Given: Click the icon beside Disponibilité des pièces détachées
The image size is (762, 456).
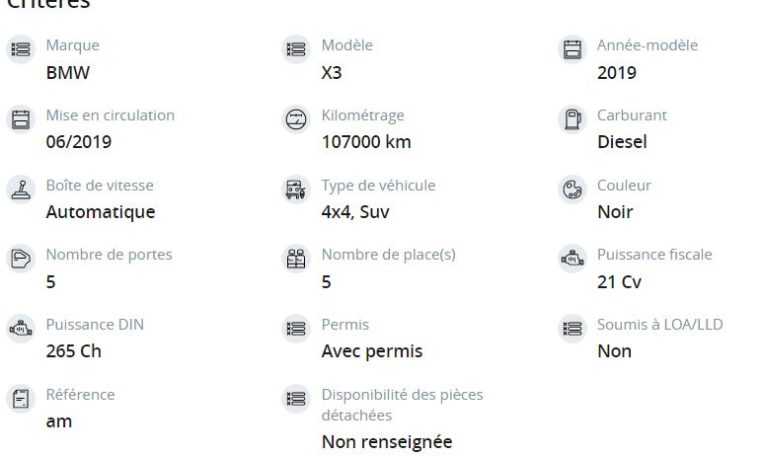Looking at the screenshot, I should click(296, 398).
